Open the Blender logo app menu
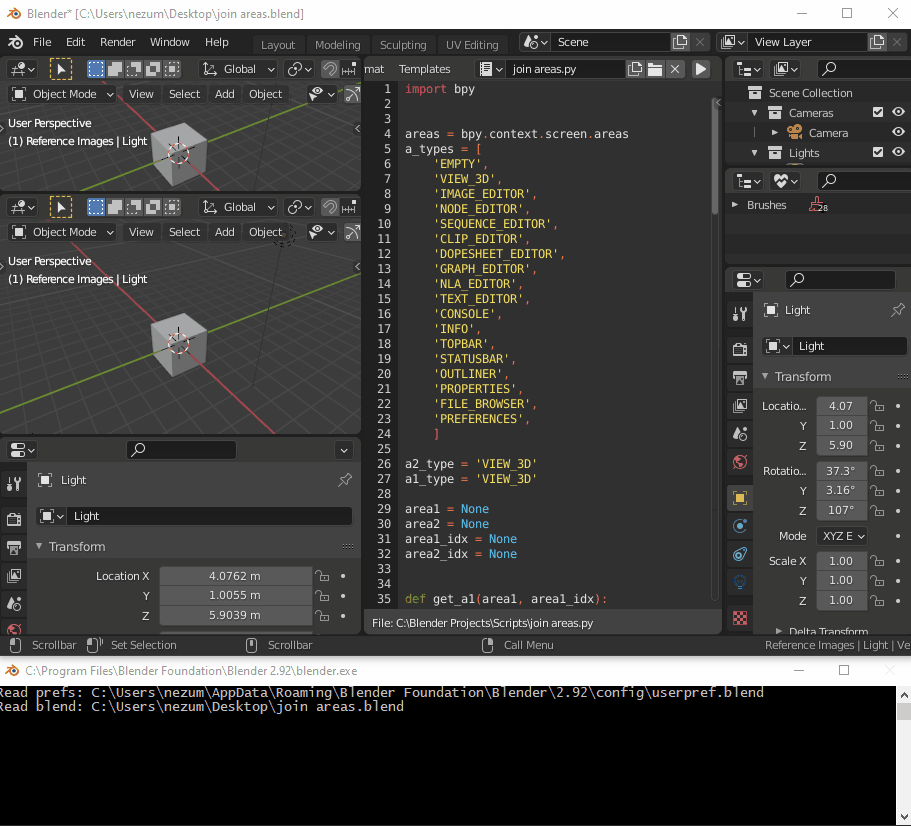Image resolution: width=911 pixels, height=826 pixels. pyautogui.click(x=16, y=42)
